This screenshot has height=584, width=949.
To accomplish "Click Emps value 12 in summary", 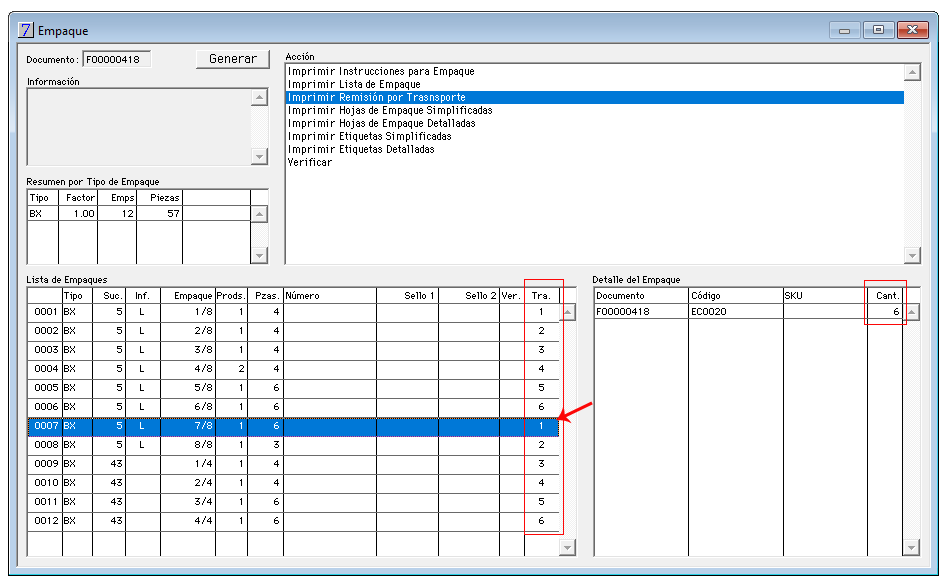I will pyautogui.click(x=117, y=214).
